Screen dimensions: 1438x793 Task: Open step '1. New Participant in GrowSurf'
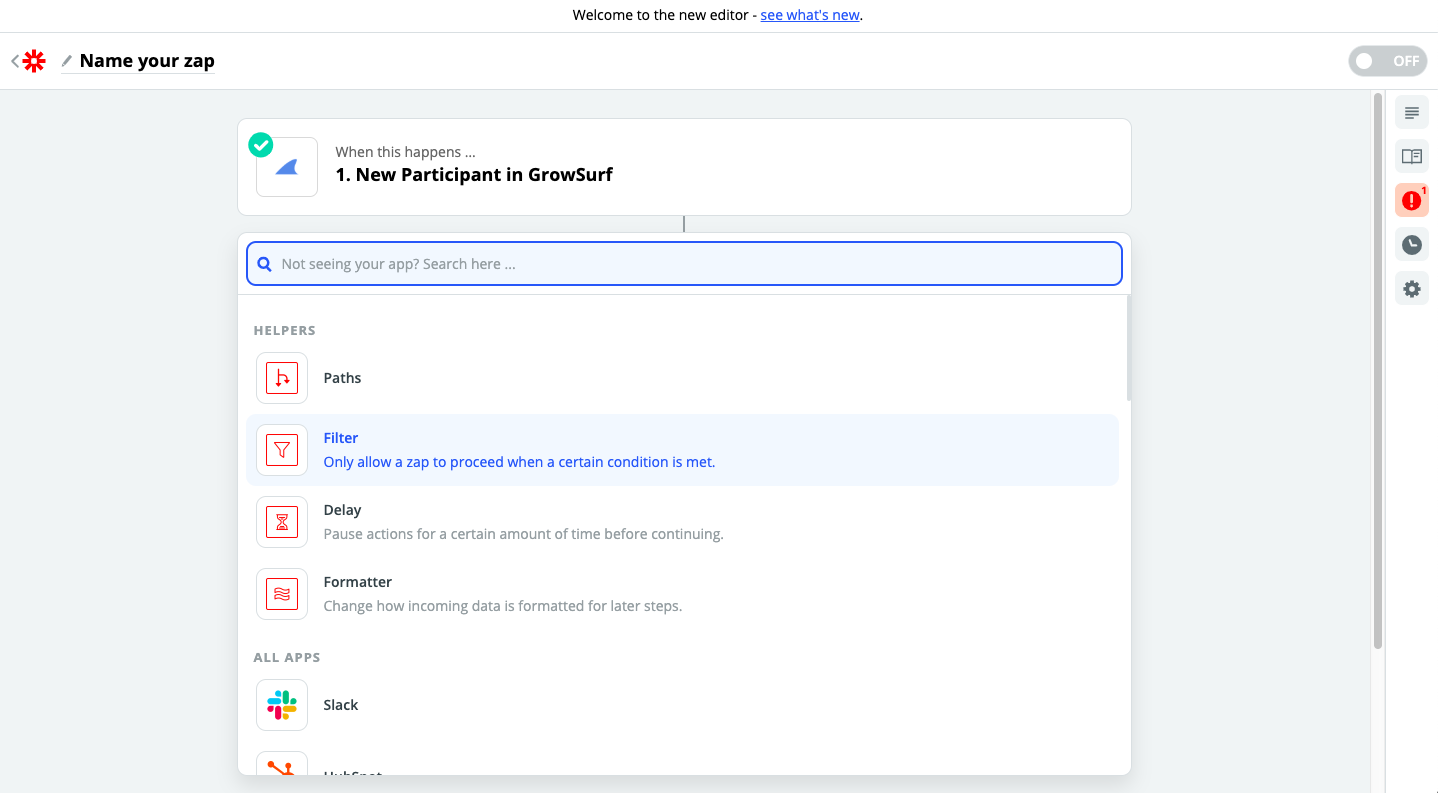coord(684,167)
